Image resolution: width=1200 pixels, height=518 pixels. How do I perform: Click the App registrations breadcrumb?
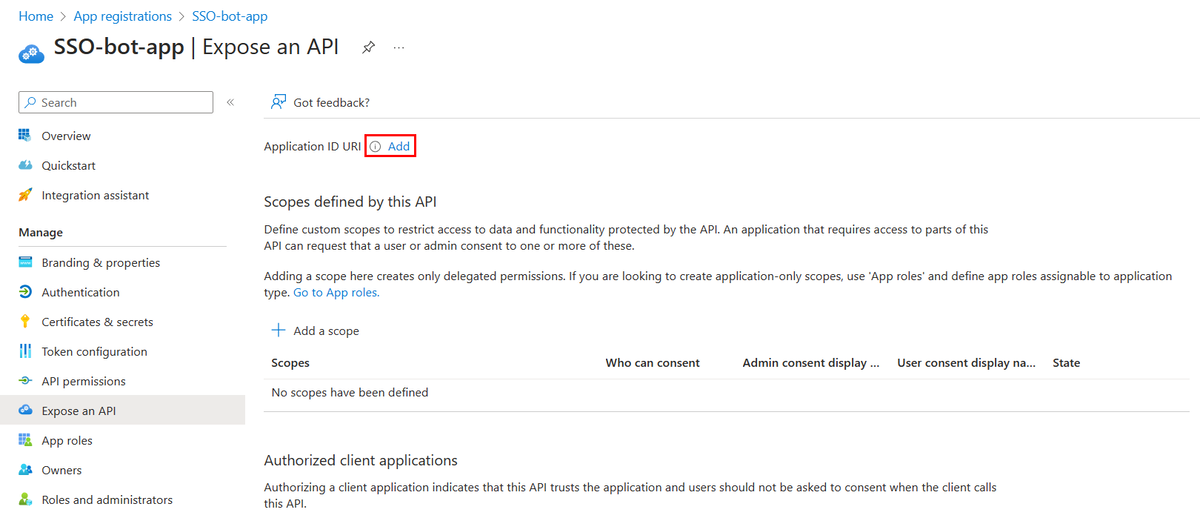click(123, 16)
